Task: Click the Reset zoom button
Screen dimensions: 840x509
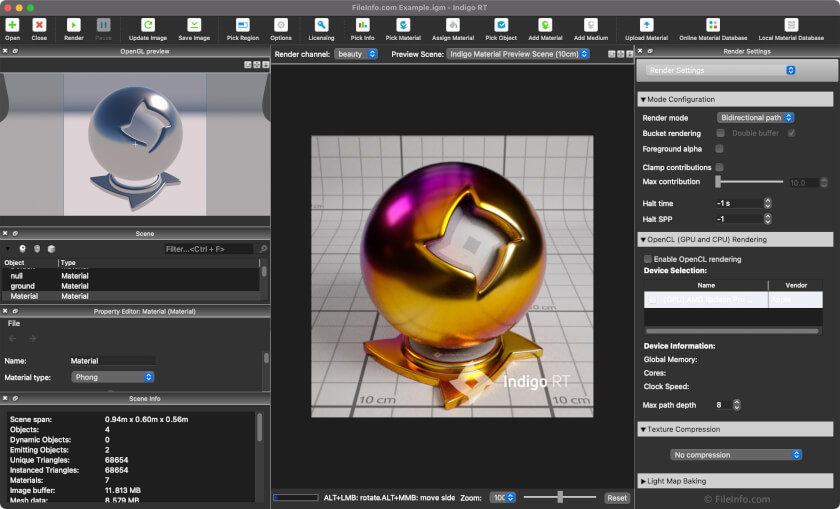Action: tap(617, 497)
